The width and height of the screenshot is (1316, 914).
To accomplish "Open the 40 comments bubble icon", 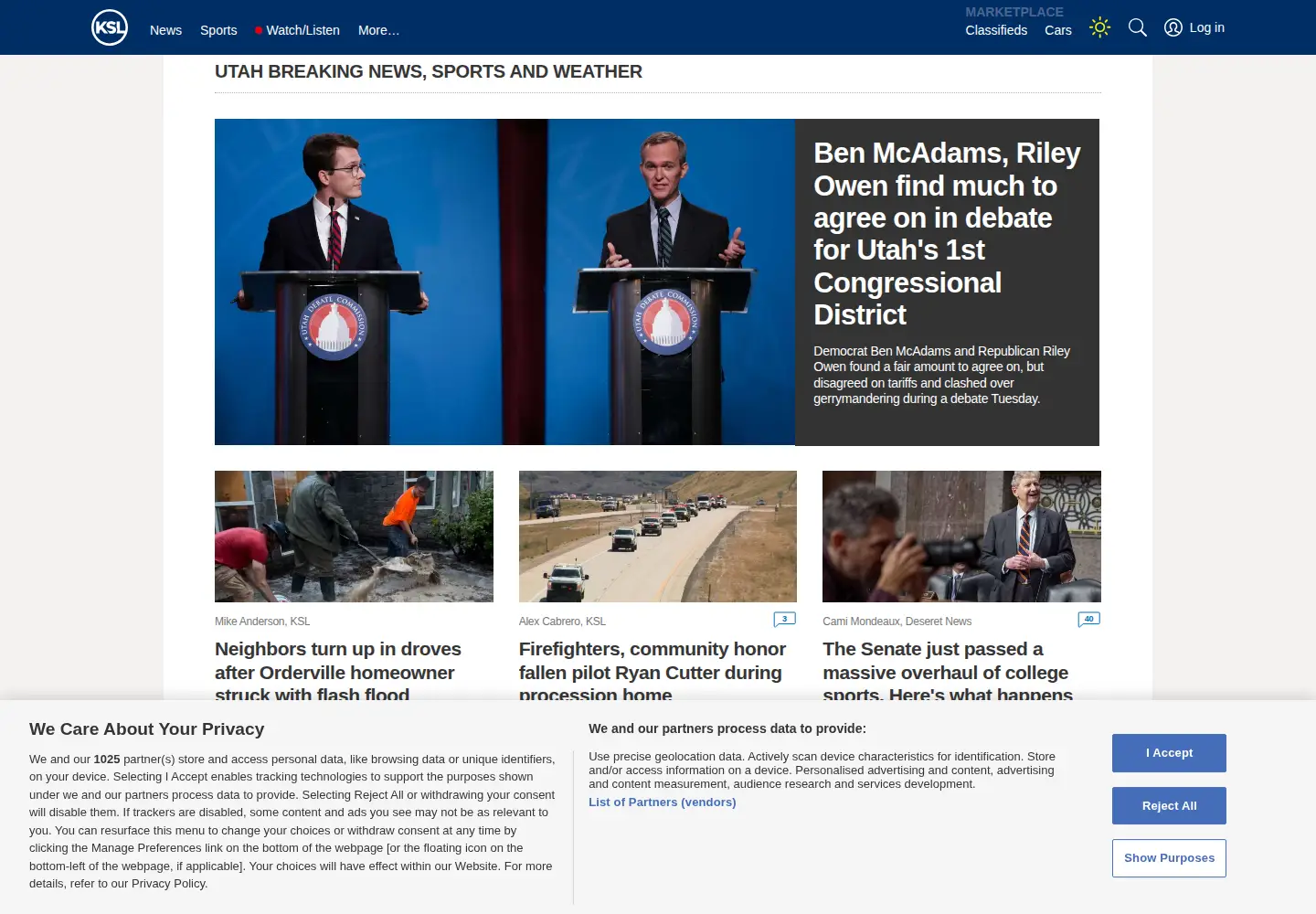I will pos(1088,620).
